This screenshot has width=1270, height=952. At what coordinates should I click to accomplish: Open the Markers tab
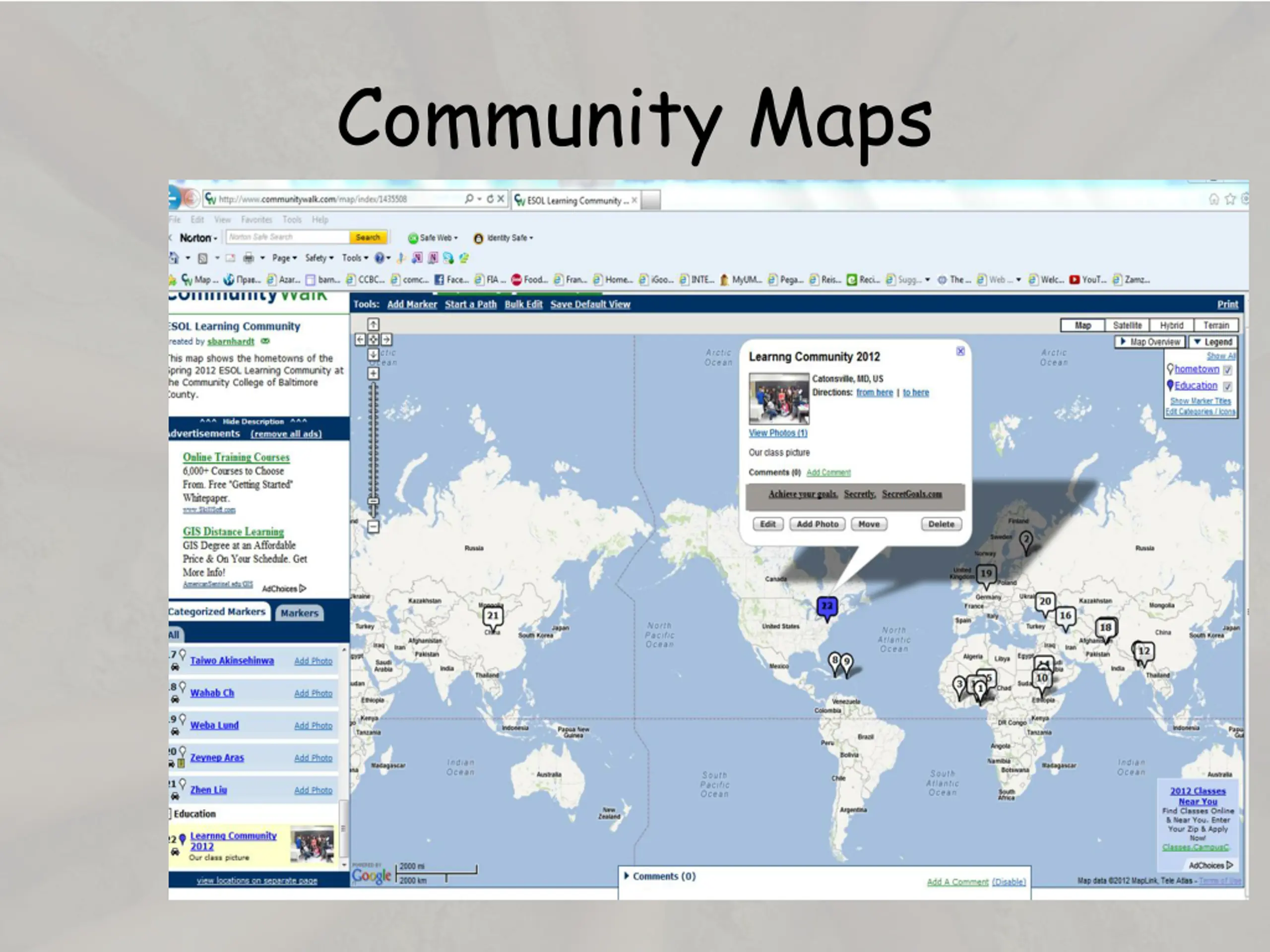tap(299, 613)
